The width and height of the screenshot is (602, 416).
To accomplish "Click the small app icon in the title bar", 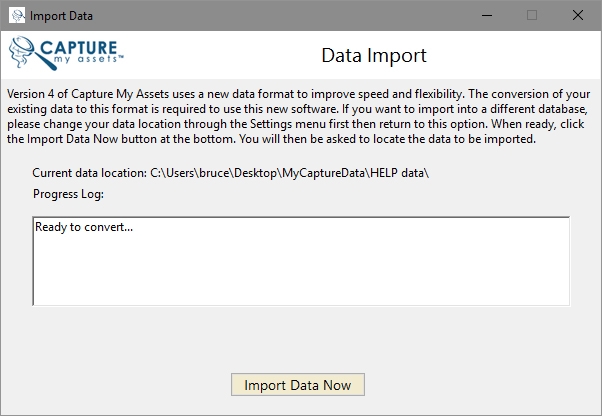I will click(17, 16).
